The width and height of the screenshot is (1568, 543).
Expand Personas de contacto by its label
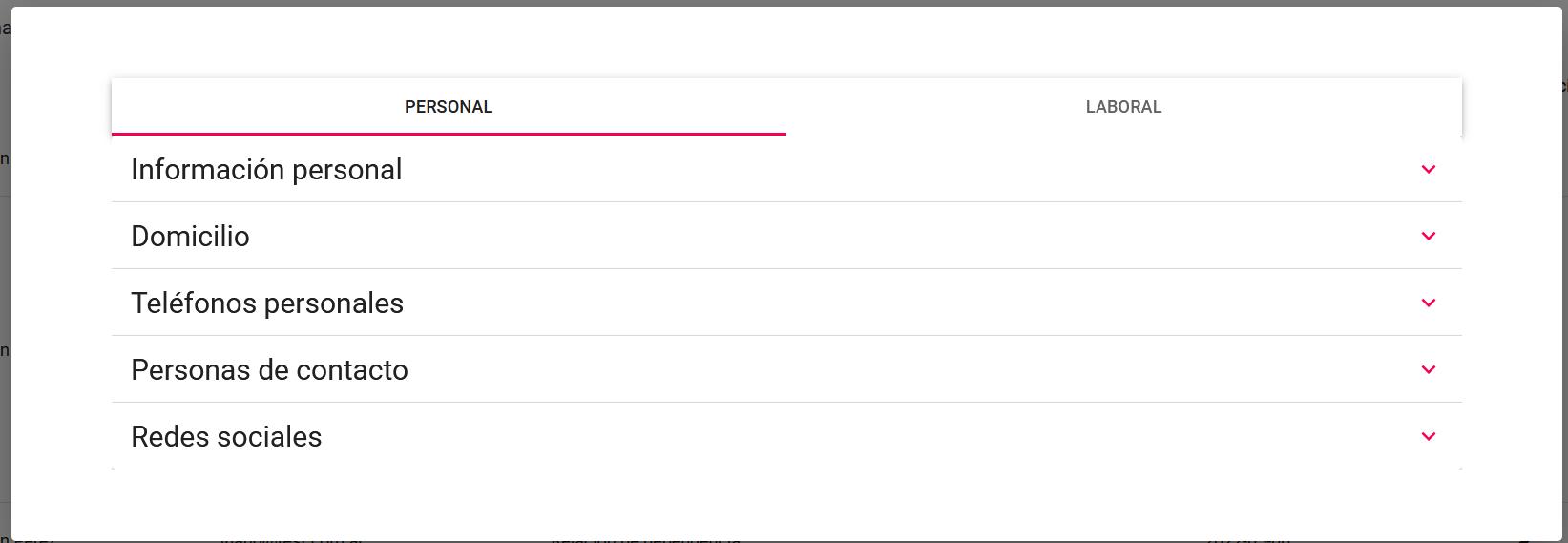click(269, 370)
